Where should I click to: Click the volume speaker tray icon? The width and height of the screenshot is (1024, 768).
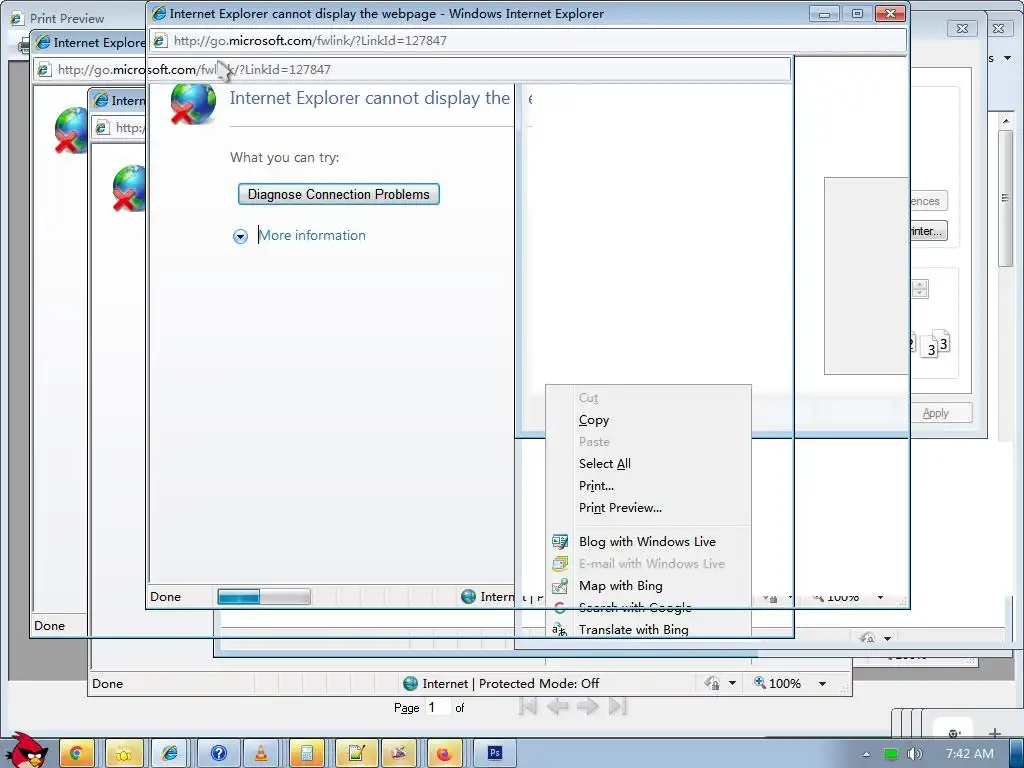click(x=914, y=754)
